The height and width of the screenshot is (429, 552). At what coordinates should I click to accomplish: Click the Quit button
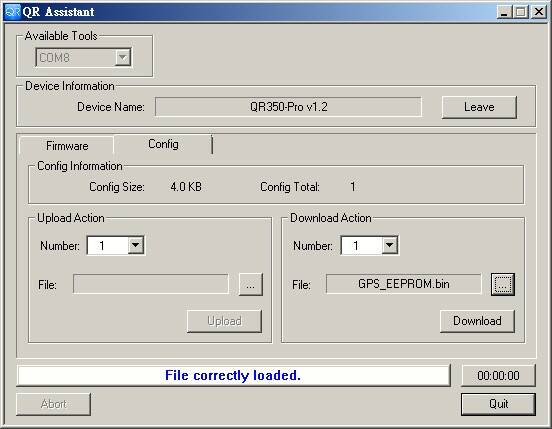coord(498,404)
